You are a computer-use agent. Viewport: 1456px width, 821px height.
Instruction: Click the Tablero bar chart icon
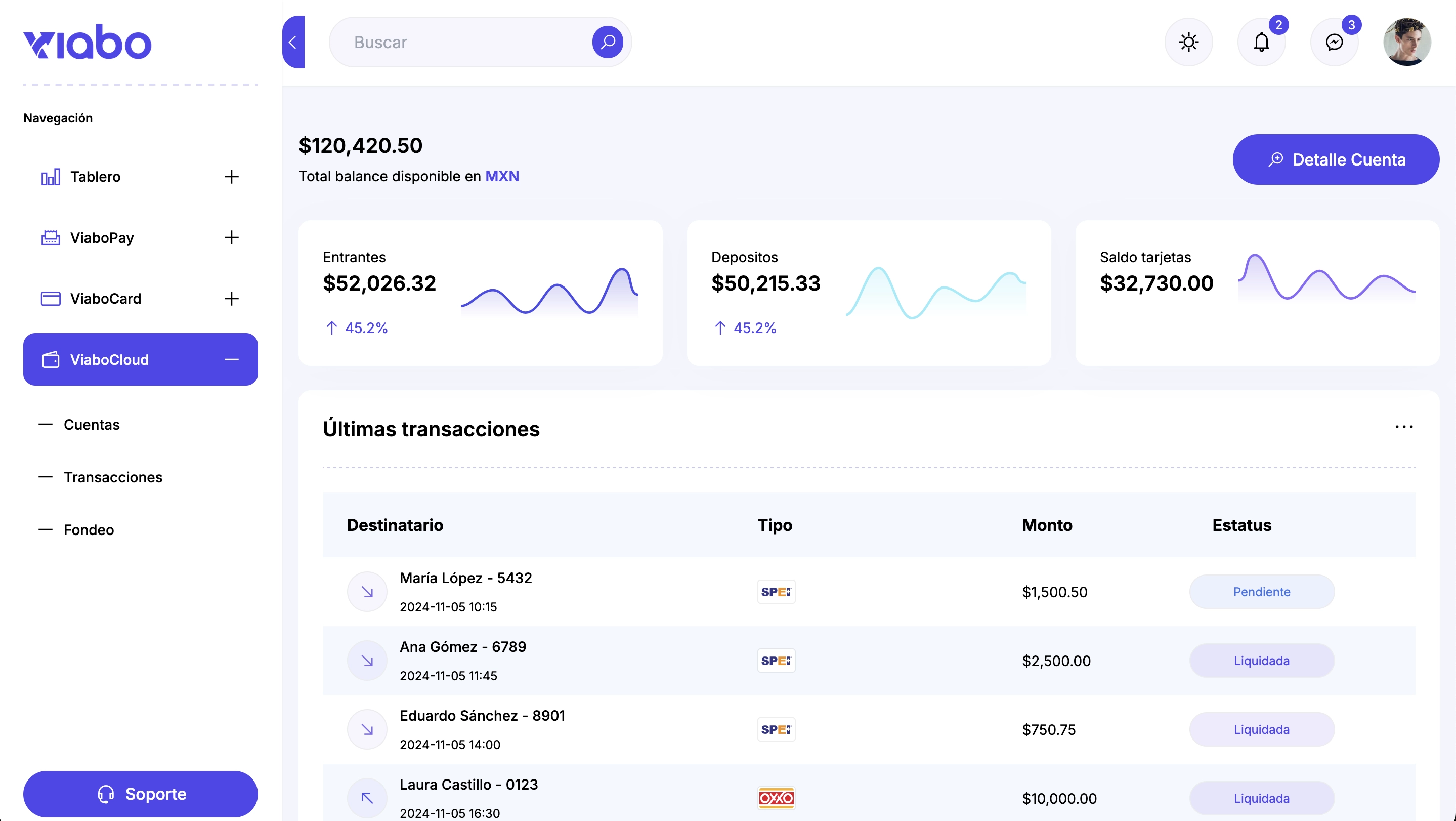50,177
